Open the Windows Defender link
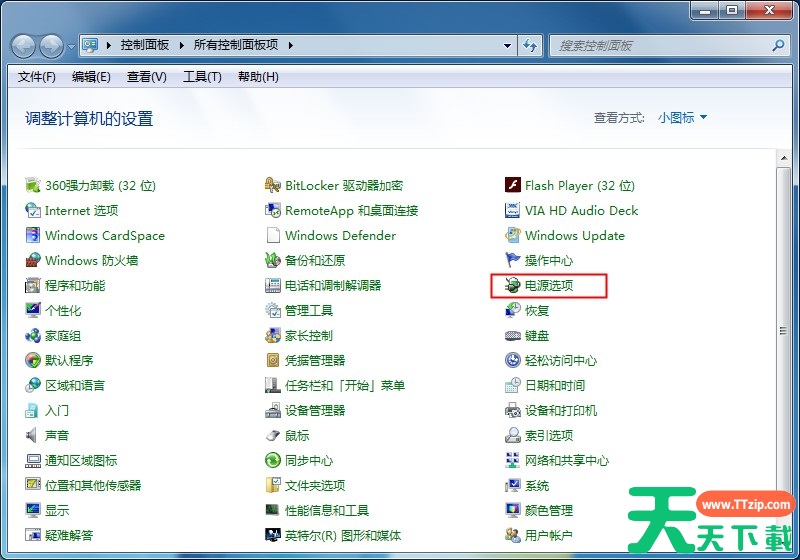This screenshot has width=800, height=560. point(340,236)
